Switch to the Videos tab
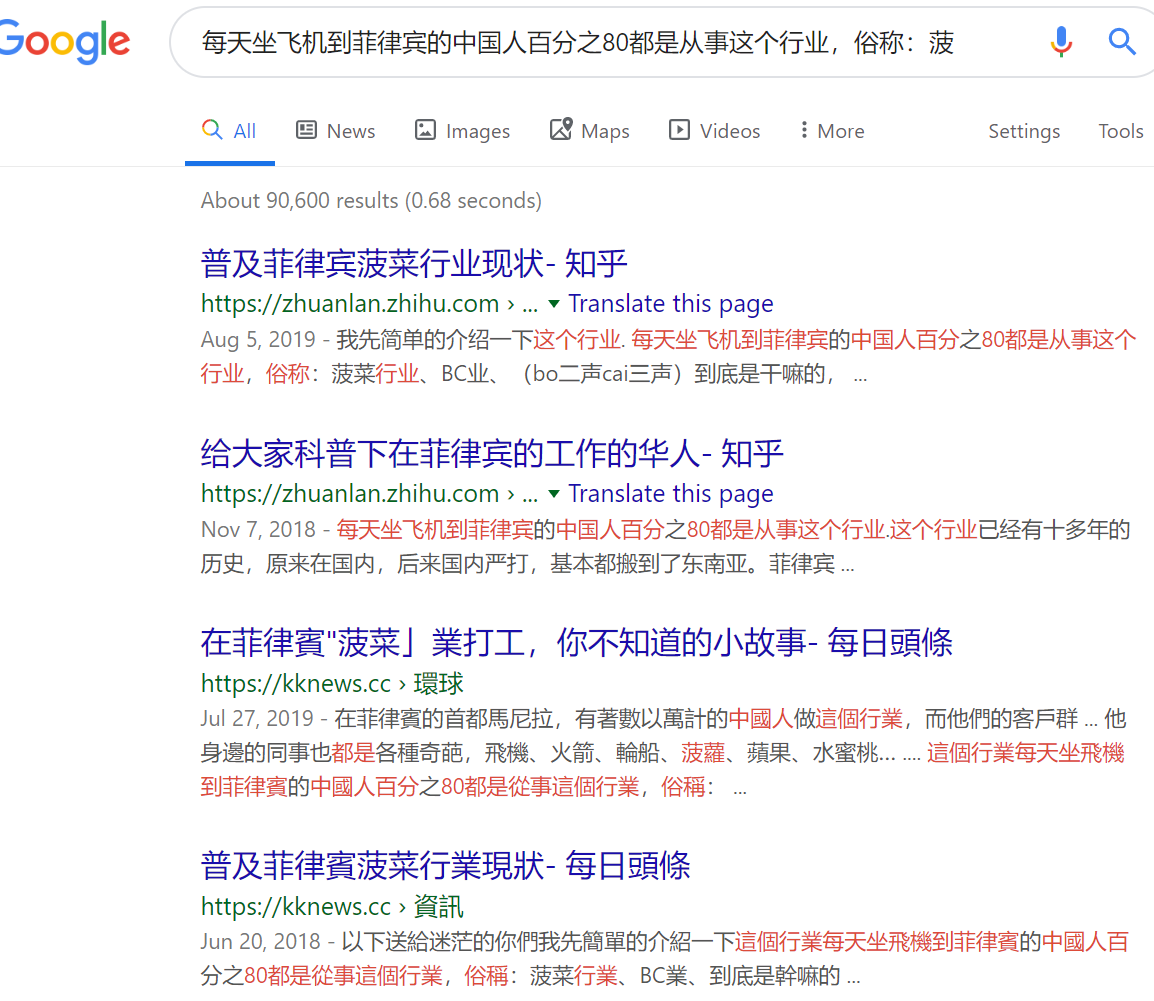 click(x=715, y=131)
